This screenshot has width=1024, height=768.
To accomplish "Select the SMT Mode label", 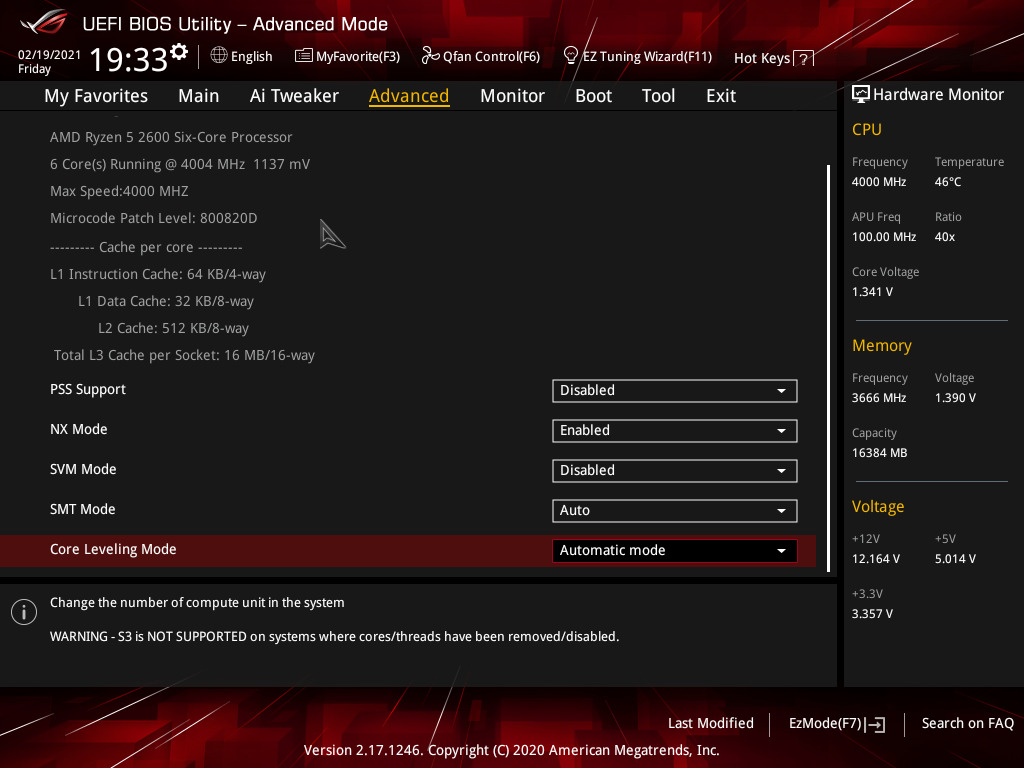I will point(82,509).
